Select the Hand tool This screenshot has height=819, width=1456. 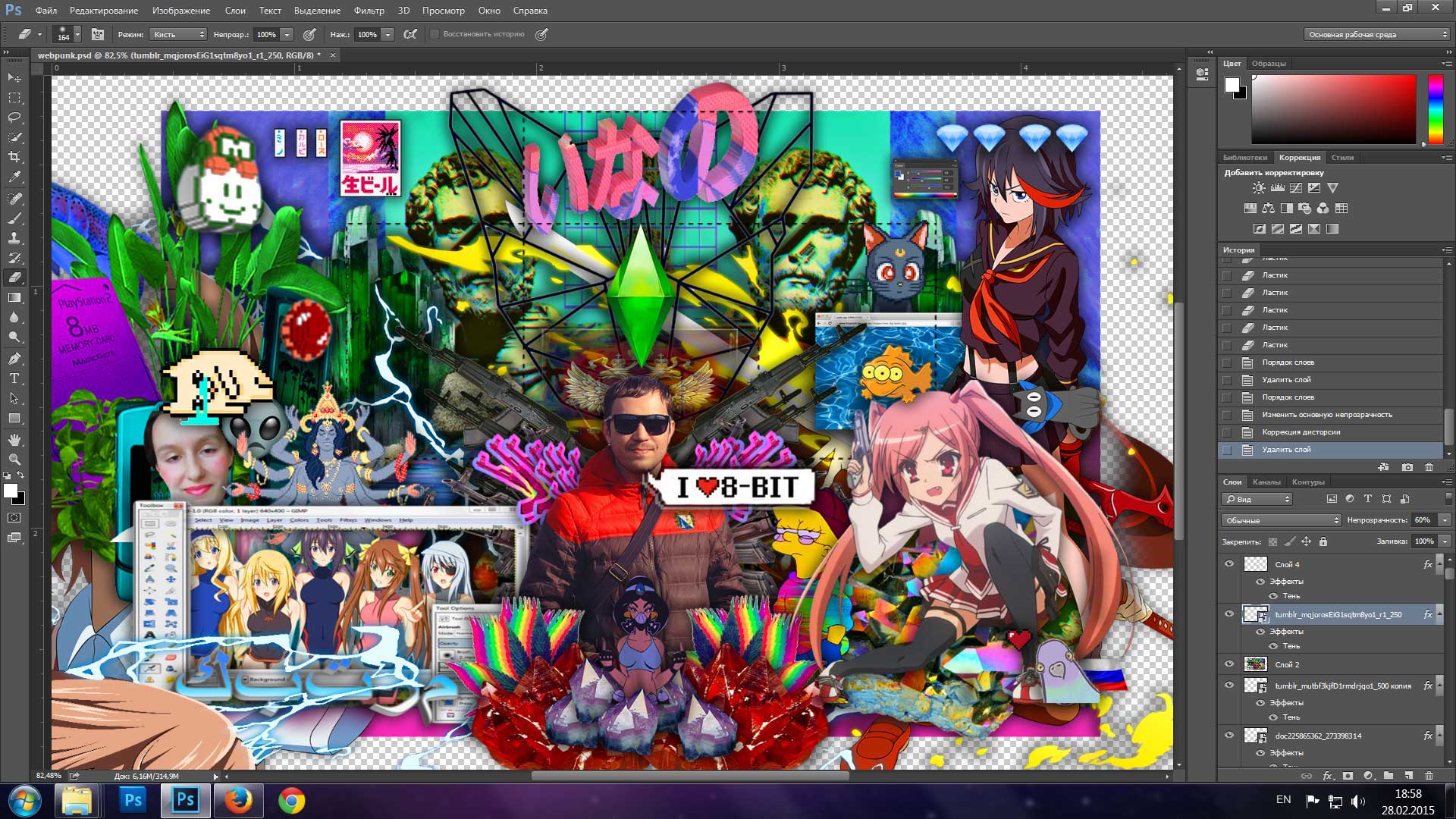click(x=14, y=439)
